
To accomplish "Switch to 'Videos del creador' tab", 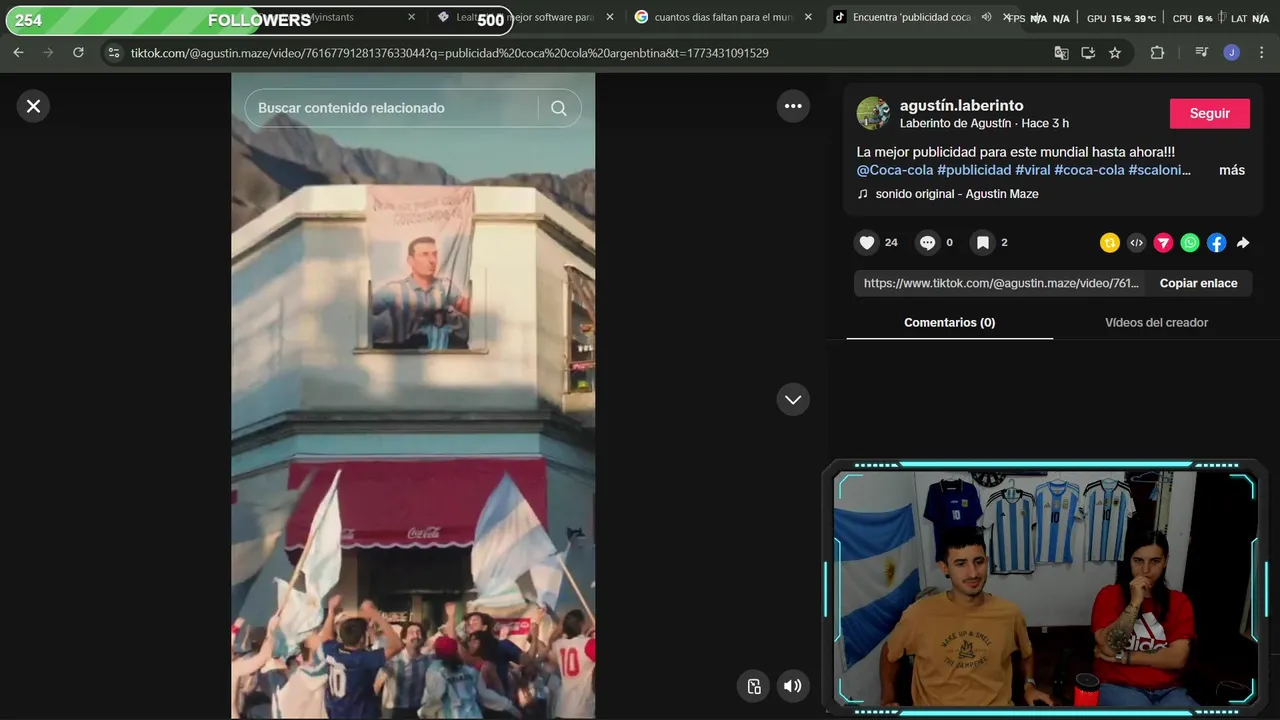I will click(1156, 322).
